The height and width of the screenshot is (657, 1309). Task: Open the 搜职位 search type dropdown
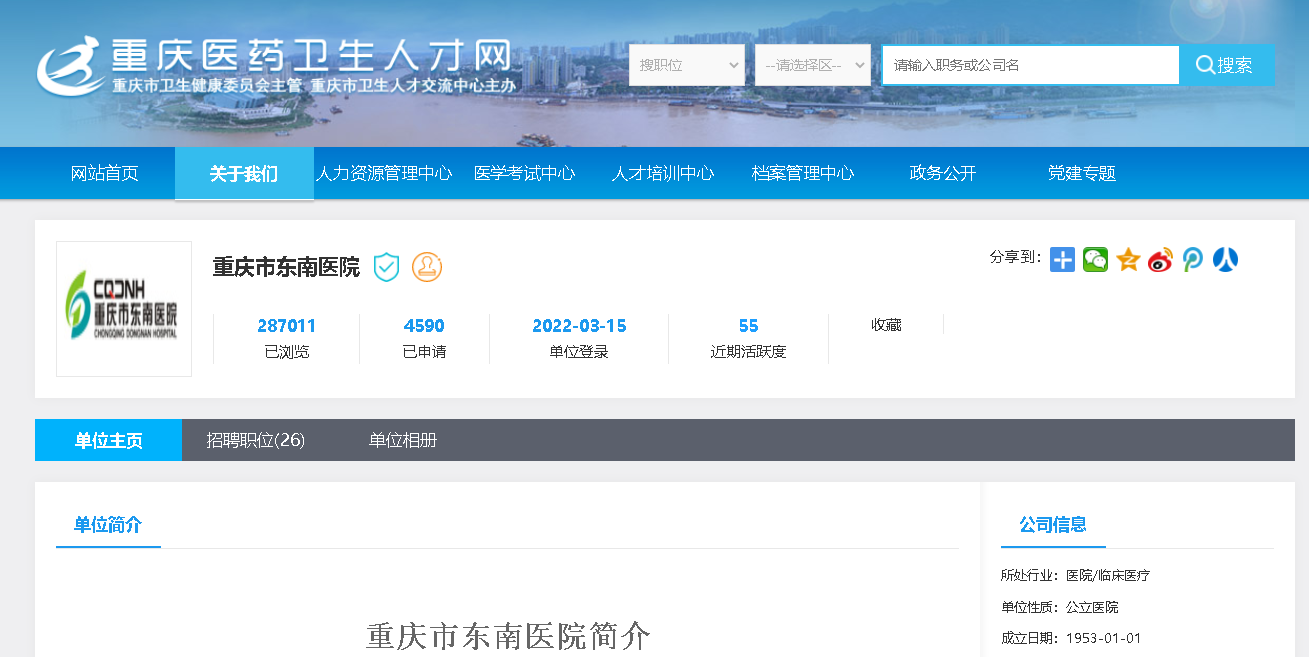point(686,65)
